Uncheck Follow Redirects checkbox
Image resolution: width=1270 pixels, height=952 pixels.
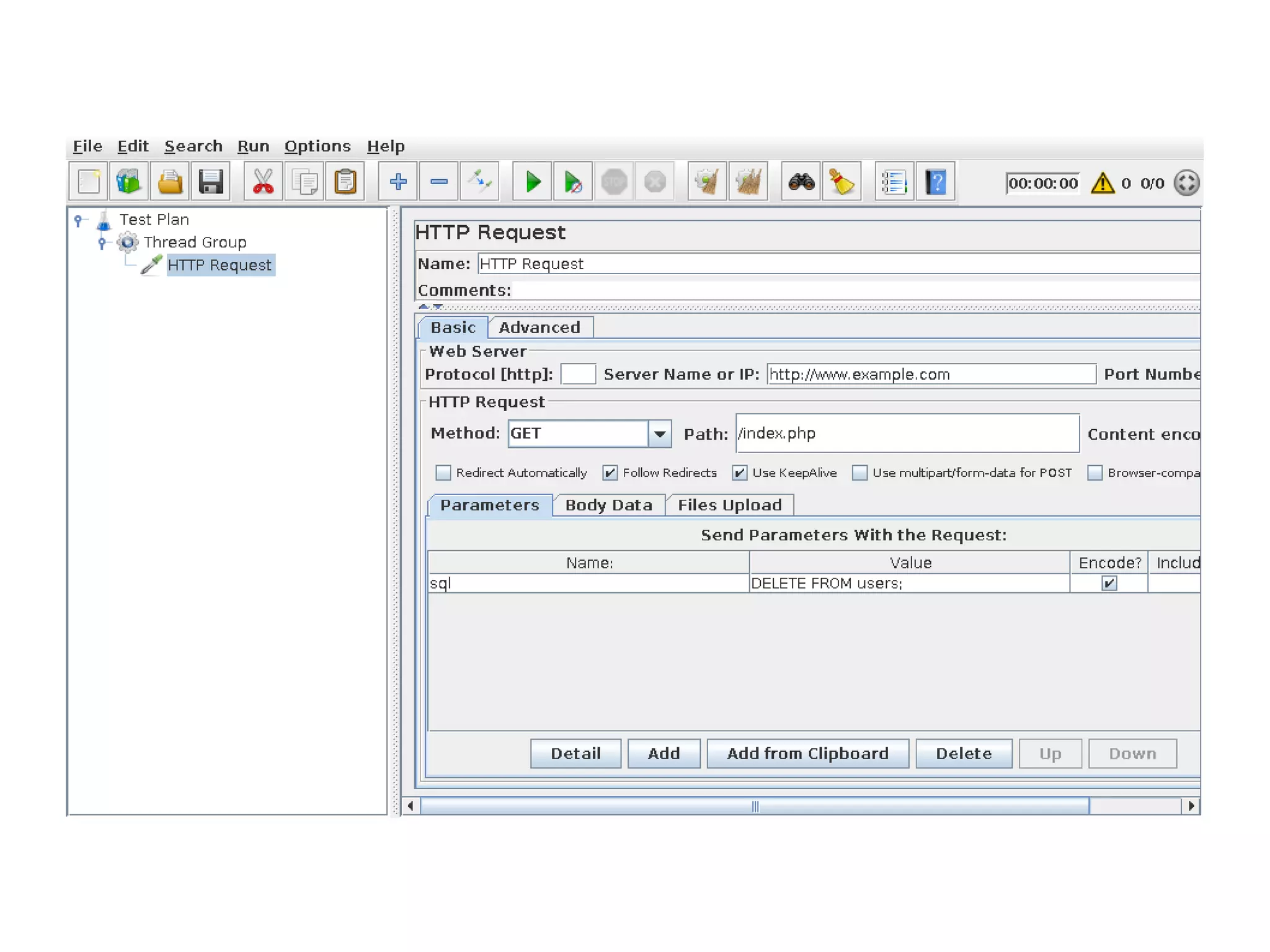tap(610, 473)
